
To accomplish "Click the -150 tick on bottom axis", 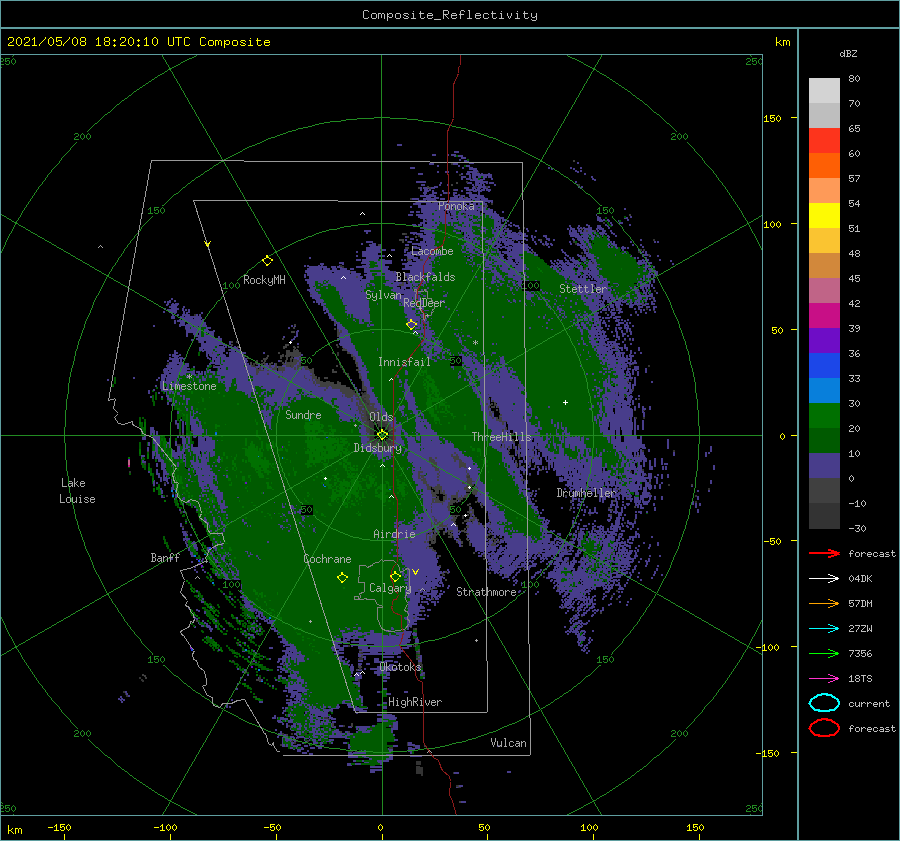I will pyautogui.click(x=59, y=828).
